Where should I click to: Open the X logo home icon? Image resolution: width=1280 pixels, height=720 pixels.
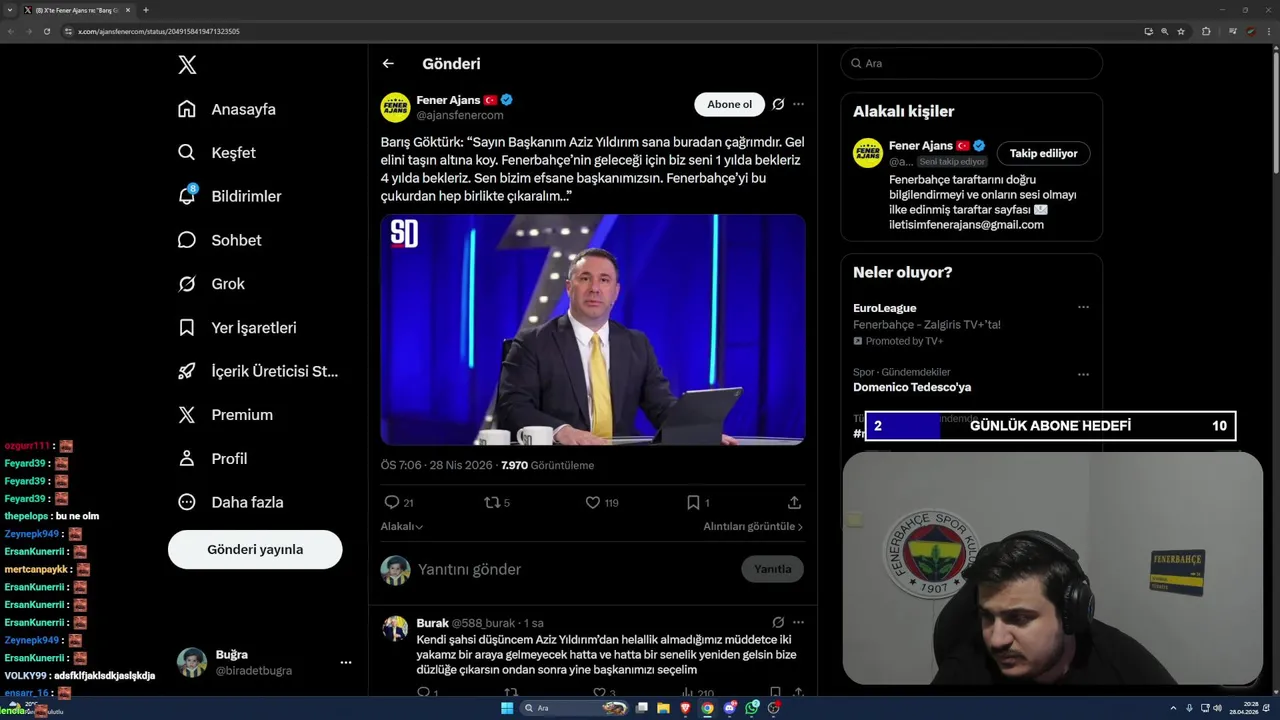tap(187, 65)
